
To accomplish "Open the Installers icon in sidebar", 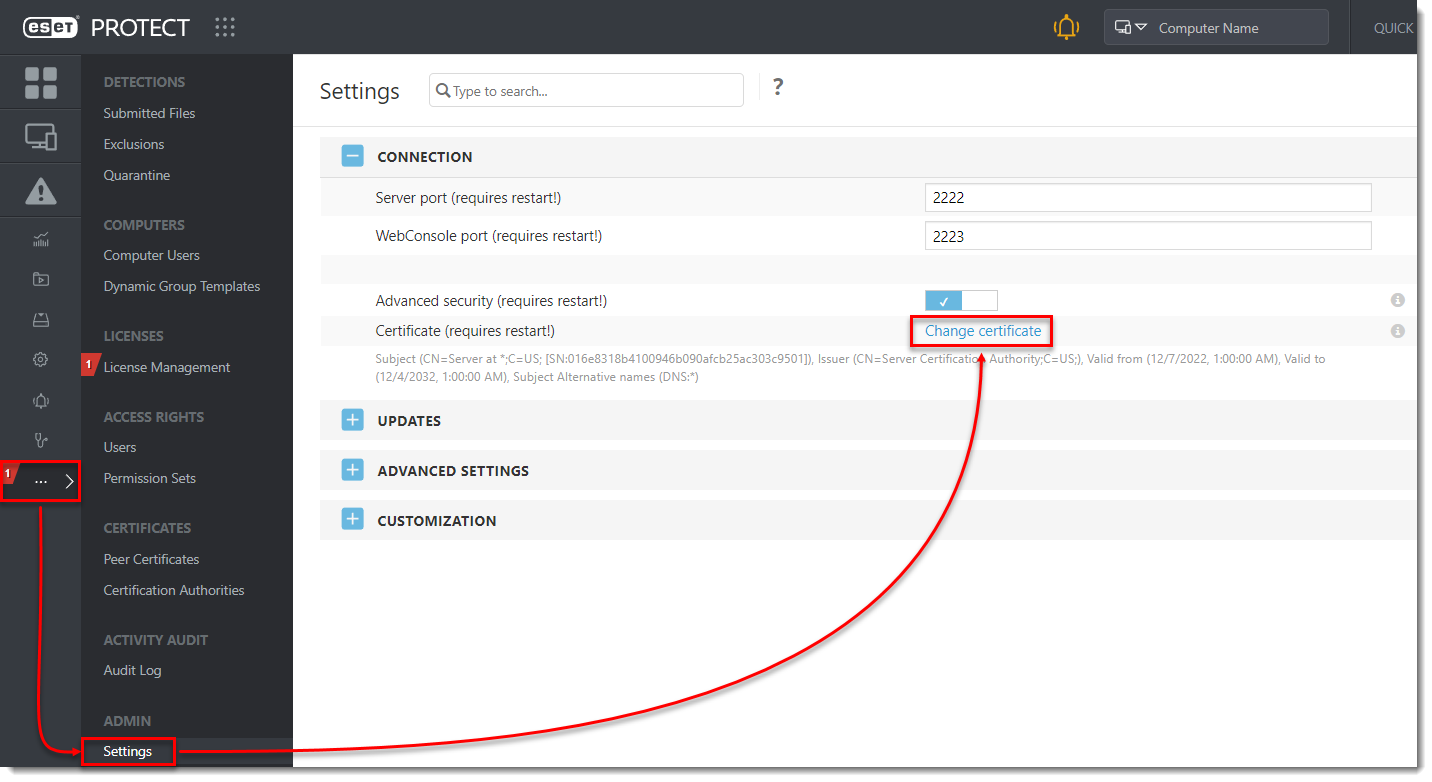I will pyautogui.click(x=41, y=320).
